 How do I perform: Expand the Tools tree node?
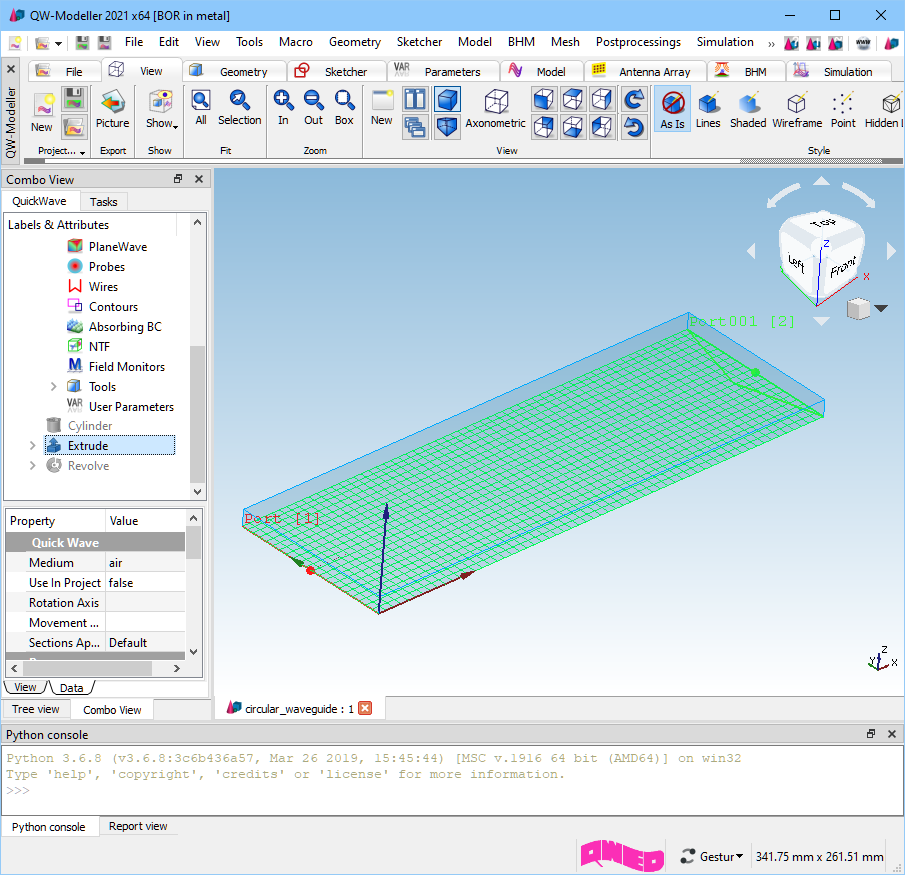pyautogui.click(x=54, y=387)
